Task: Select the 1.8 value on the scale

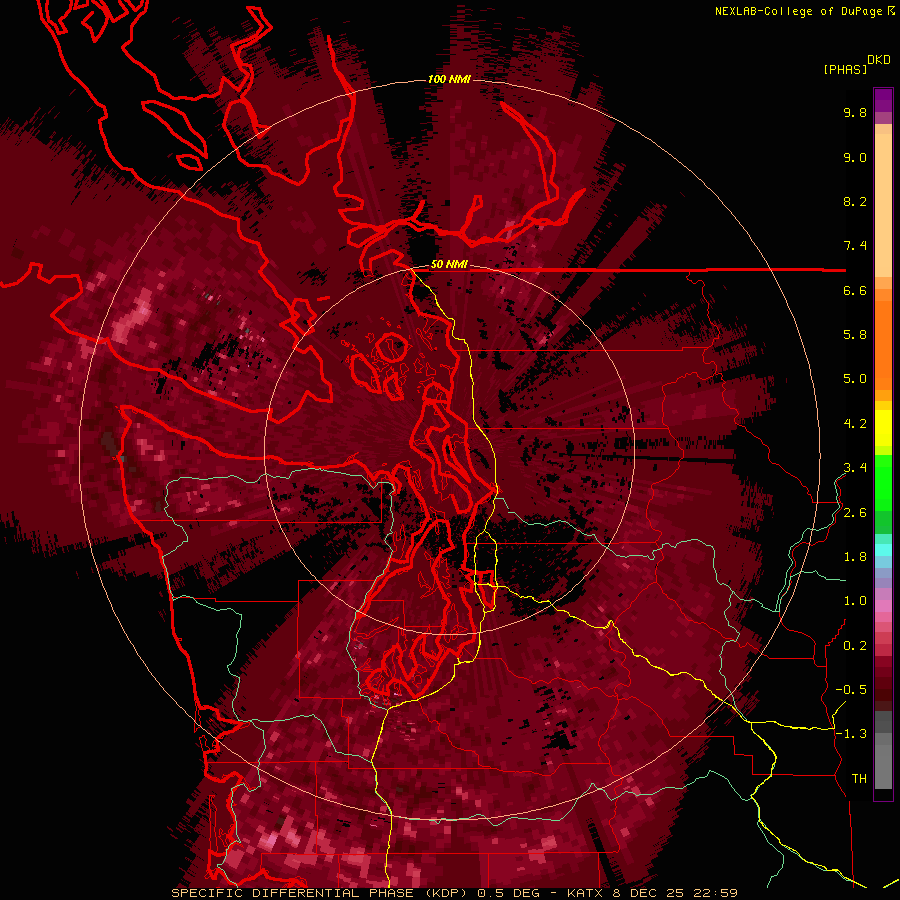Action: point(855,557)
